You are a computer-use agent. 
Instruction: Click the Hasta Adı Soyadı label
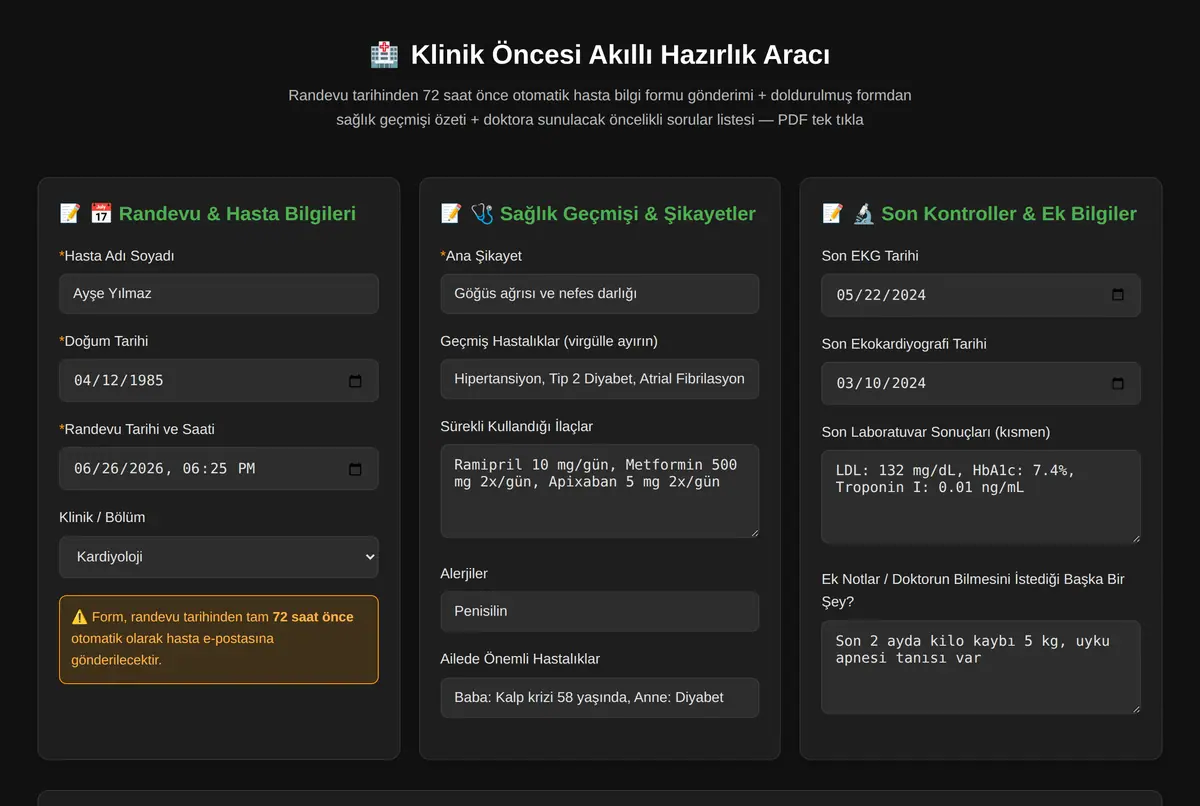tap(117, 256)
